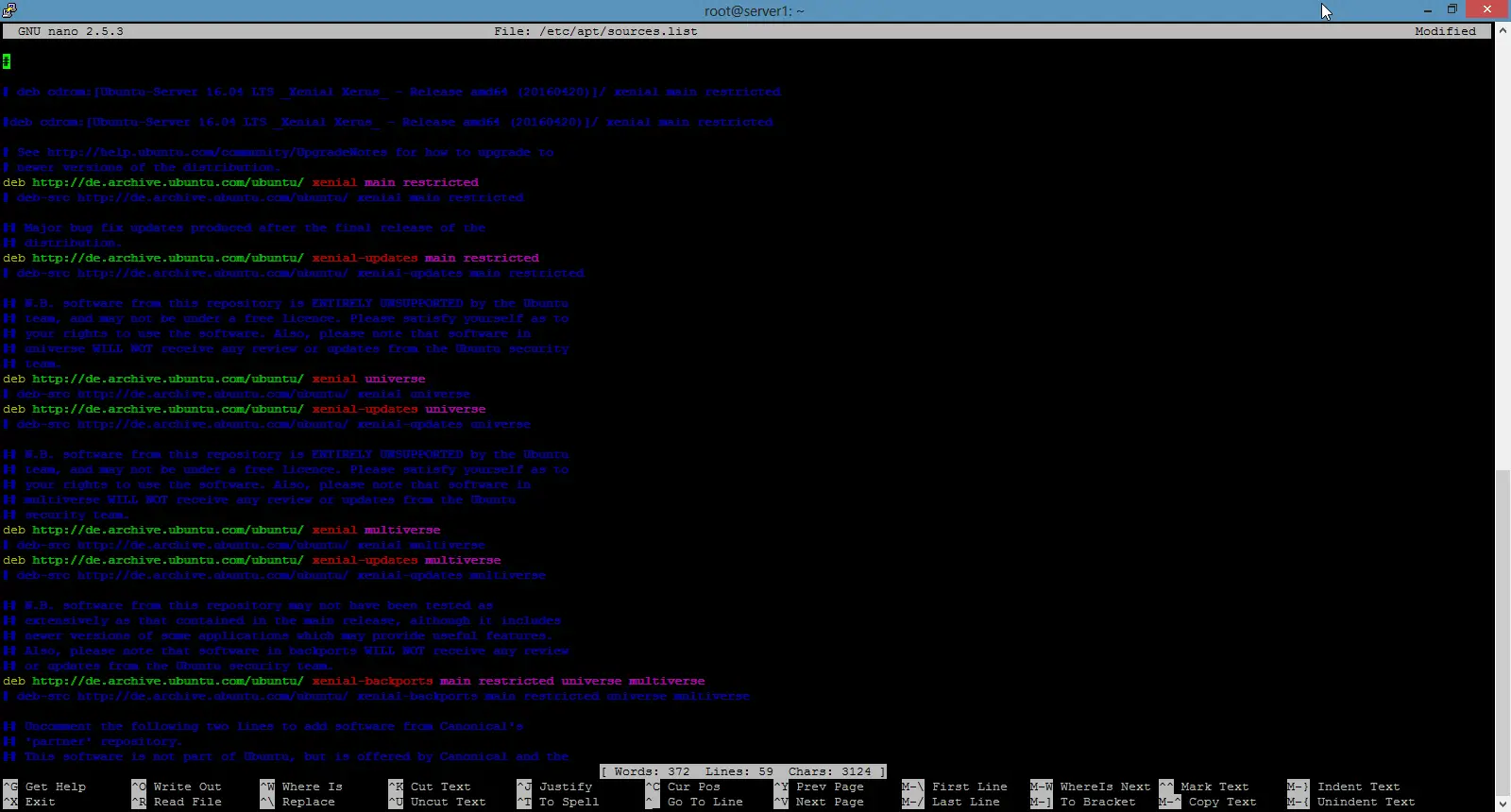
Task: Click the ^C Cur Pos shortcut
Action: pos(683,787)
